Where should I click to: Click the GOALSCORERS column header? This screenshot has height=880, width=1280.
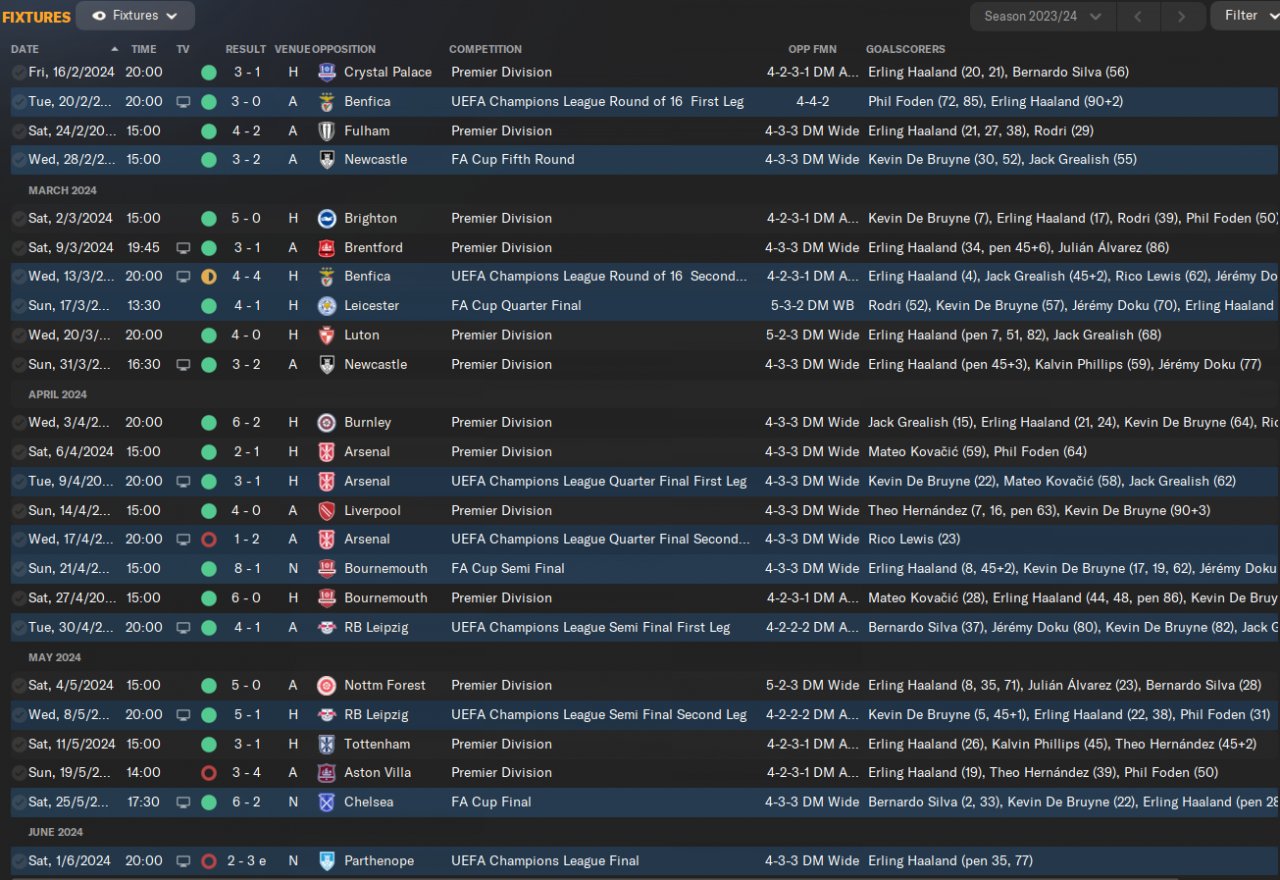[905, 49]
